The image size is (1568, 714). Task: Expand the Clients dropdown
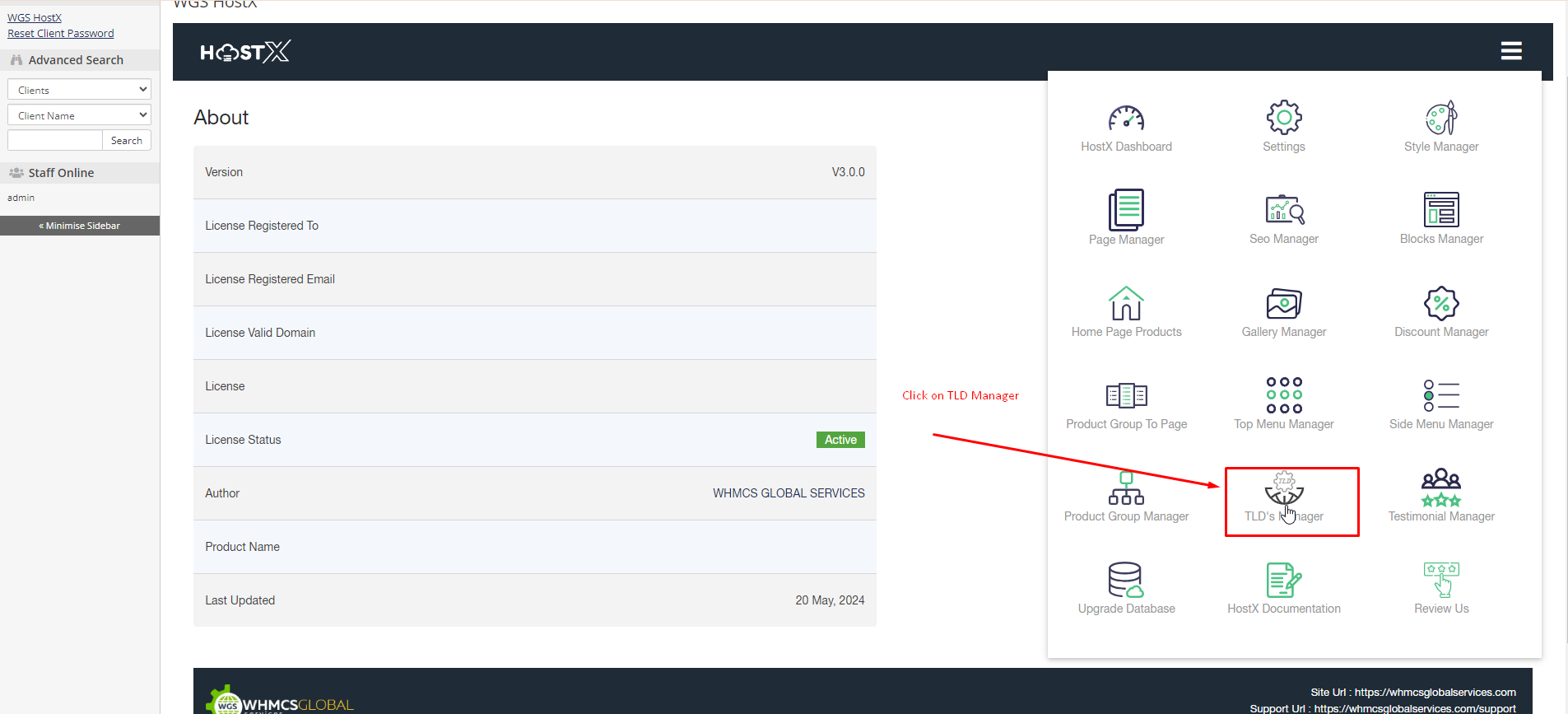[79, 90]
